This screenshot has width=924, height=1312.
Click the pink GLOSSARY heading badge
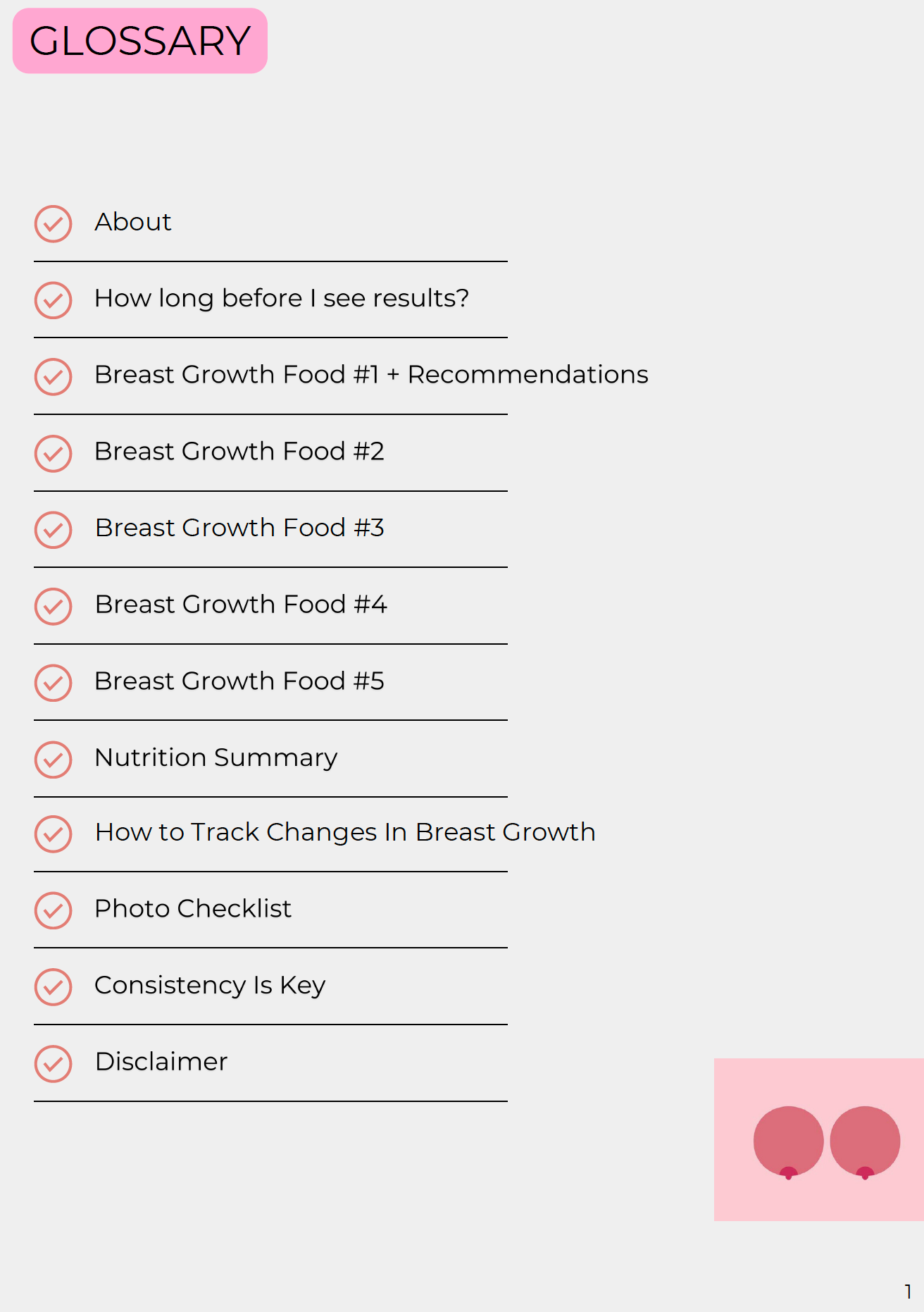pyautogui.click(x=140, y=41)
